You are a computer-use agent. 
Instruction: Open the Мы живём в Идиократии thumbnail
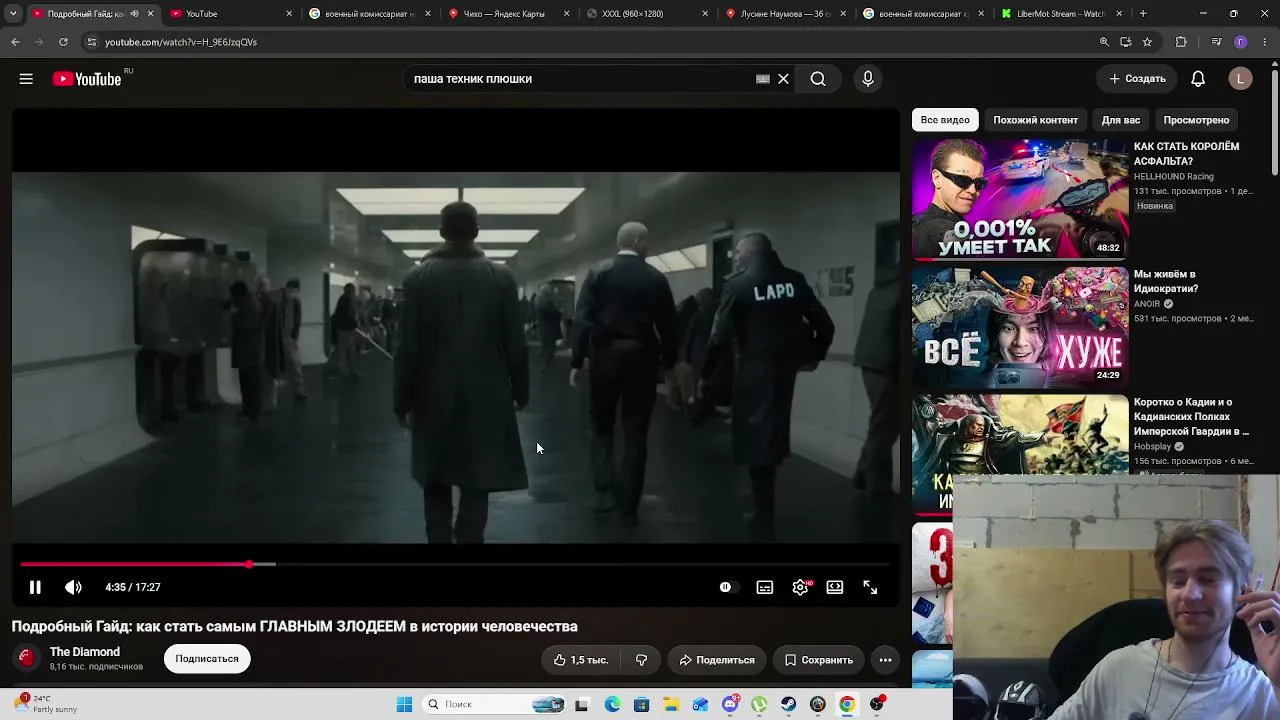coord(1020,327)
